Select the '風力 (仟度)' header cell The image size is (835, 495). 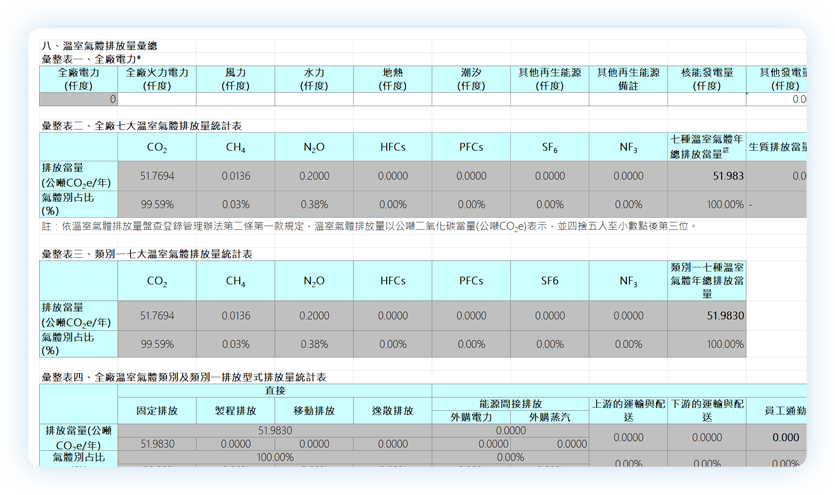(235, 79)
